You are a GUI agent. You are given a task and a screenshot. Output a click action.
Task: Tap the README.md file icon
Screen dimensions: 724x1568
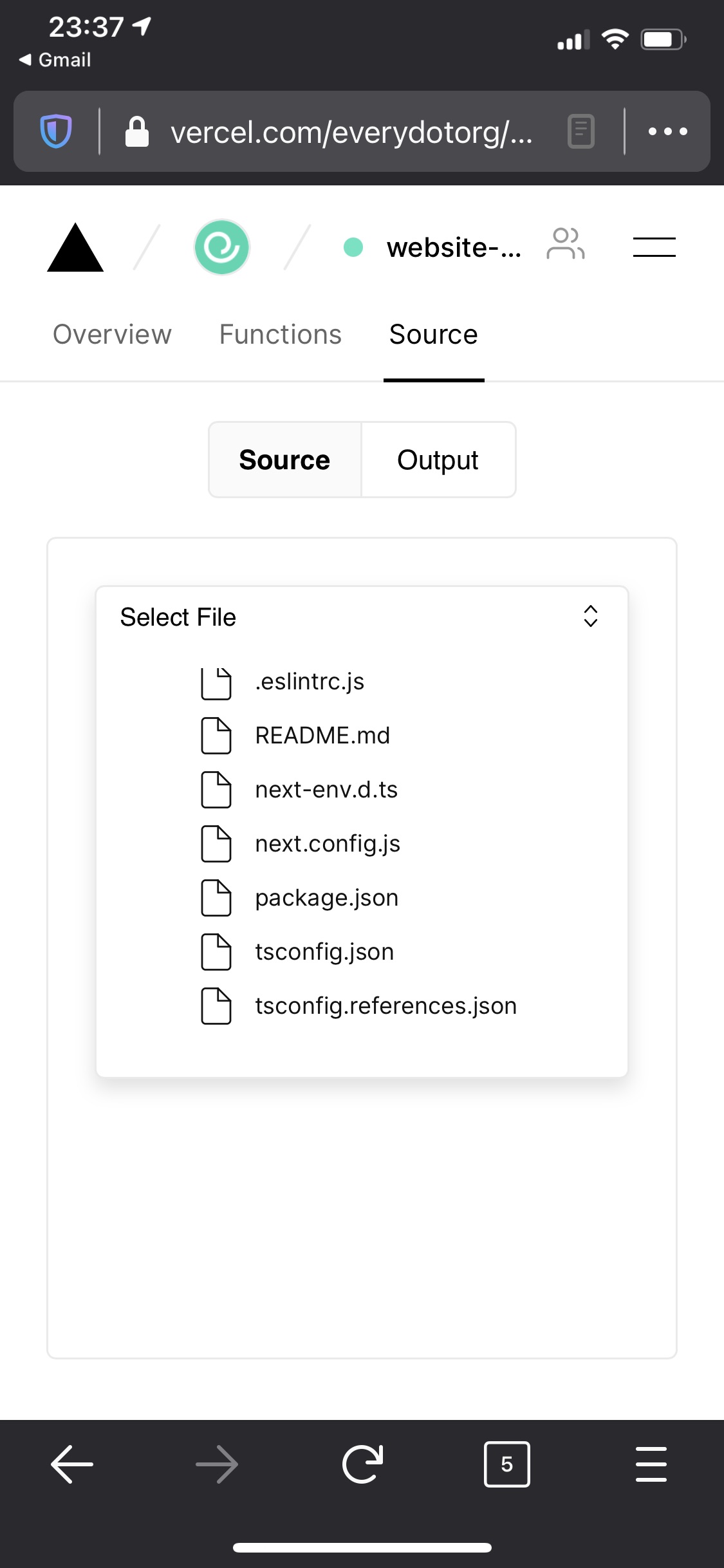pos(216,735)
